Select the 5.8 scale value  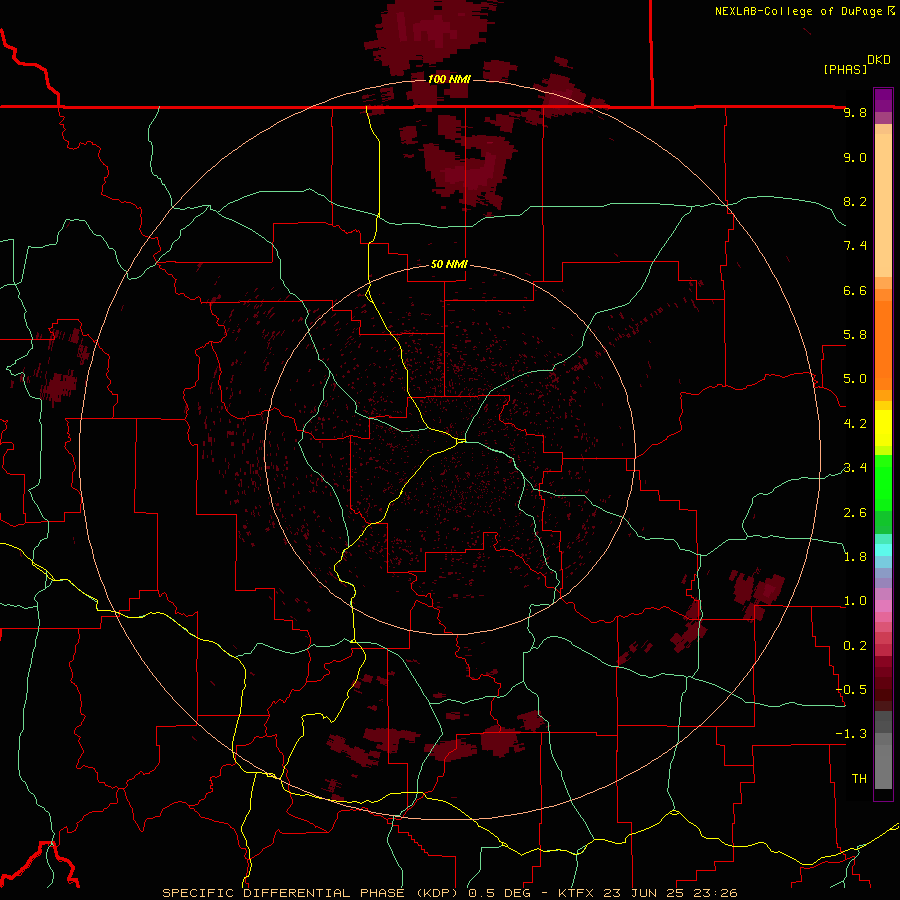[855, 335]
